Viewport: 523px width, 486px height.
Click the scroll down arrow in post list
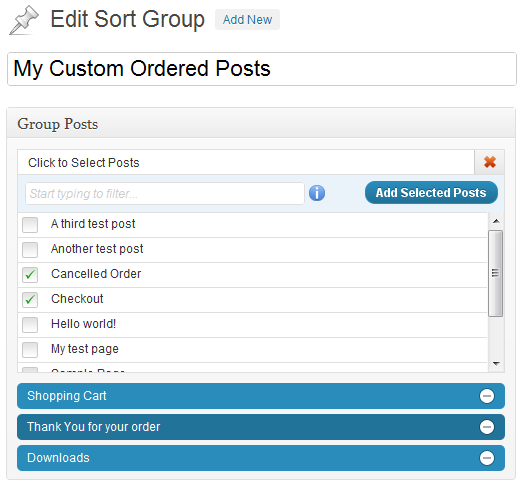(496, 364)
